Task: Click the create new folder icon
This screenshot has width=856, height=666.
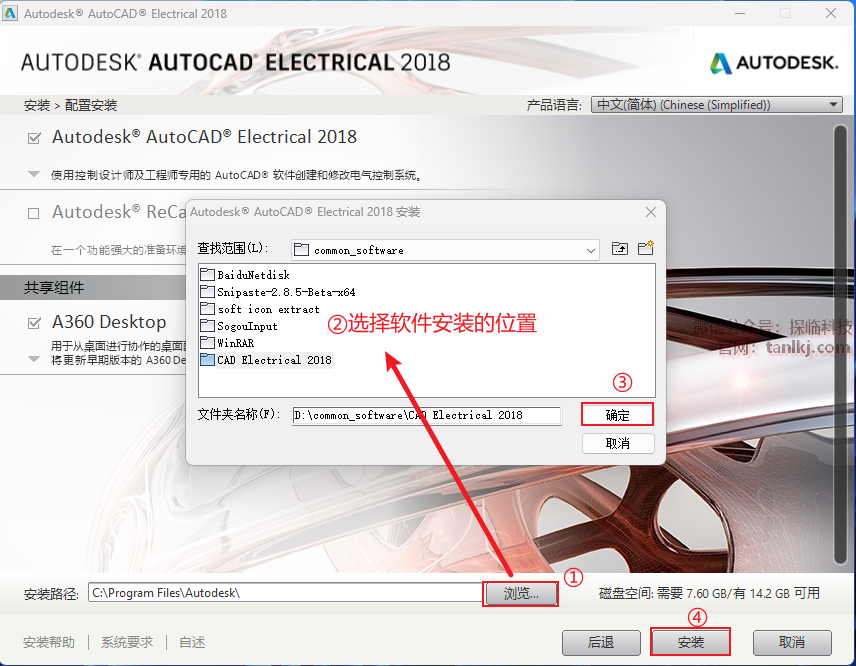Action: 646,248
